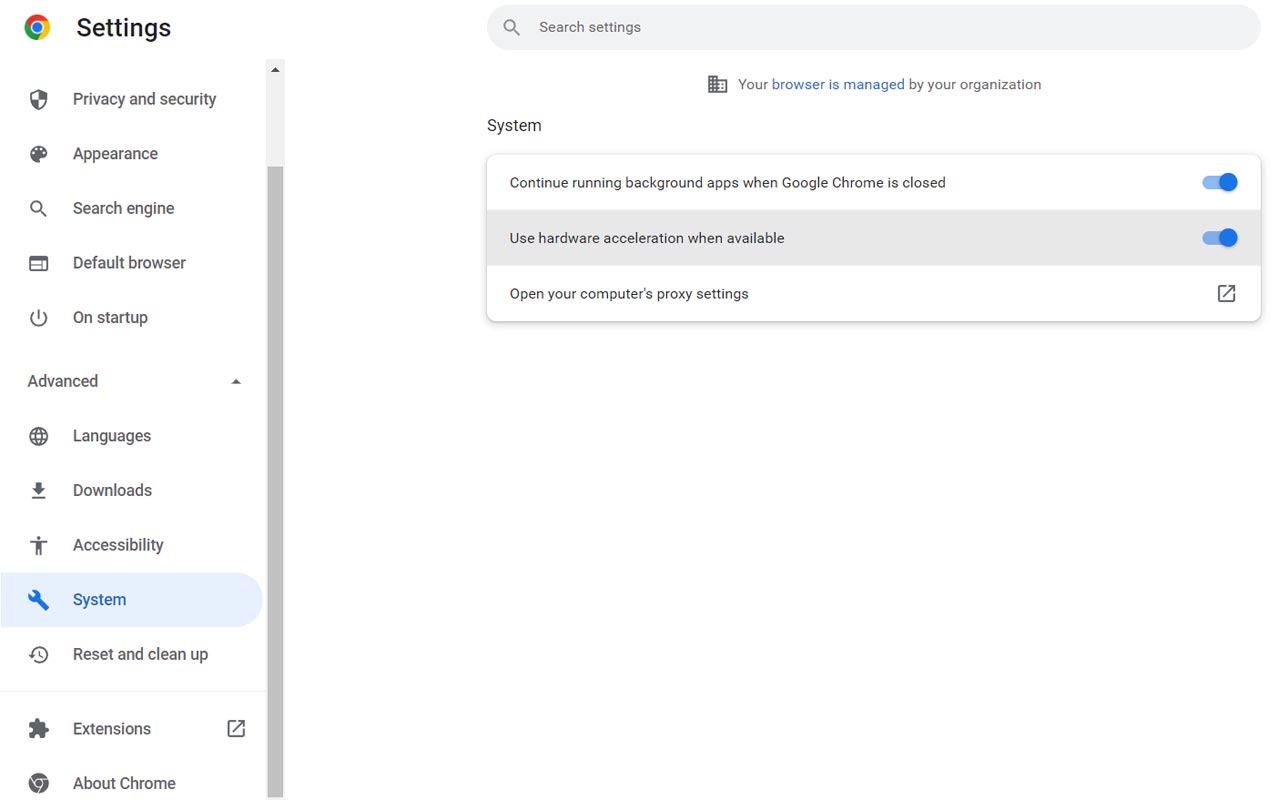Screen dimensions: 1278x800
Task: Click the Advanced section header label
Action: coord(63,381)
